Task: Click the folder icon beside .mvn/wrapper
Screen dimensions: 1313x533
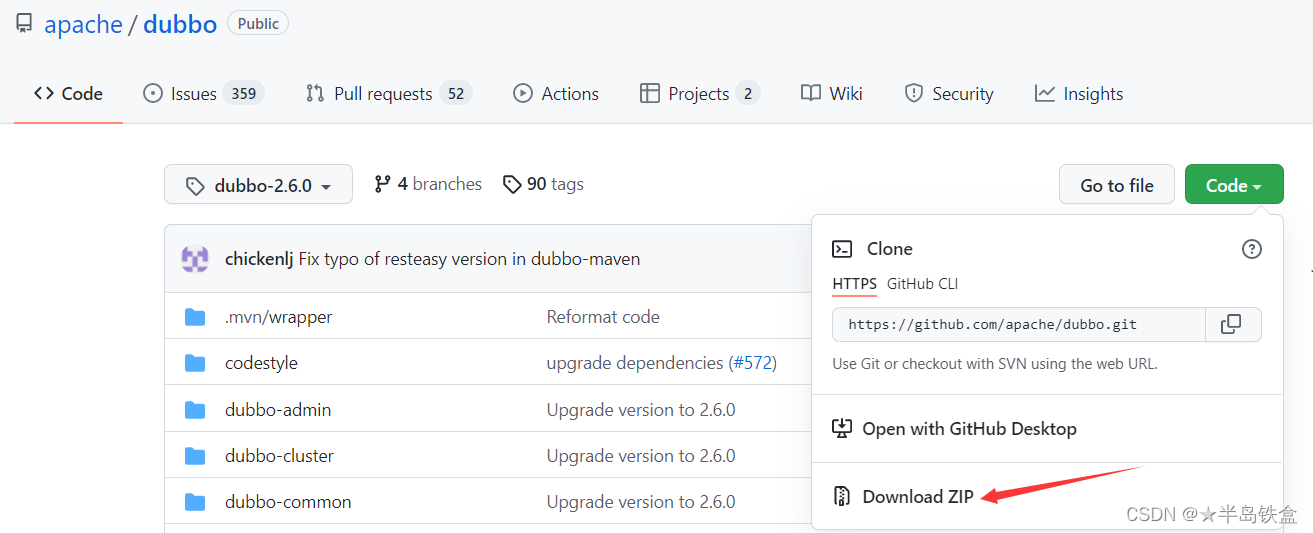Action: point(195,317)
